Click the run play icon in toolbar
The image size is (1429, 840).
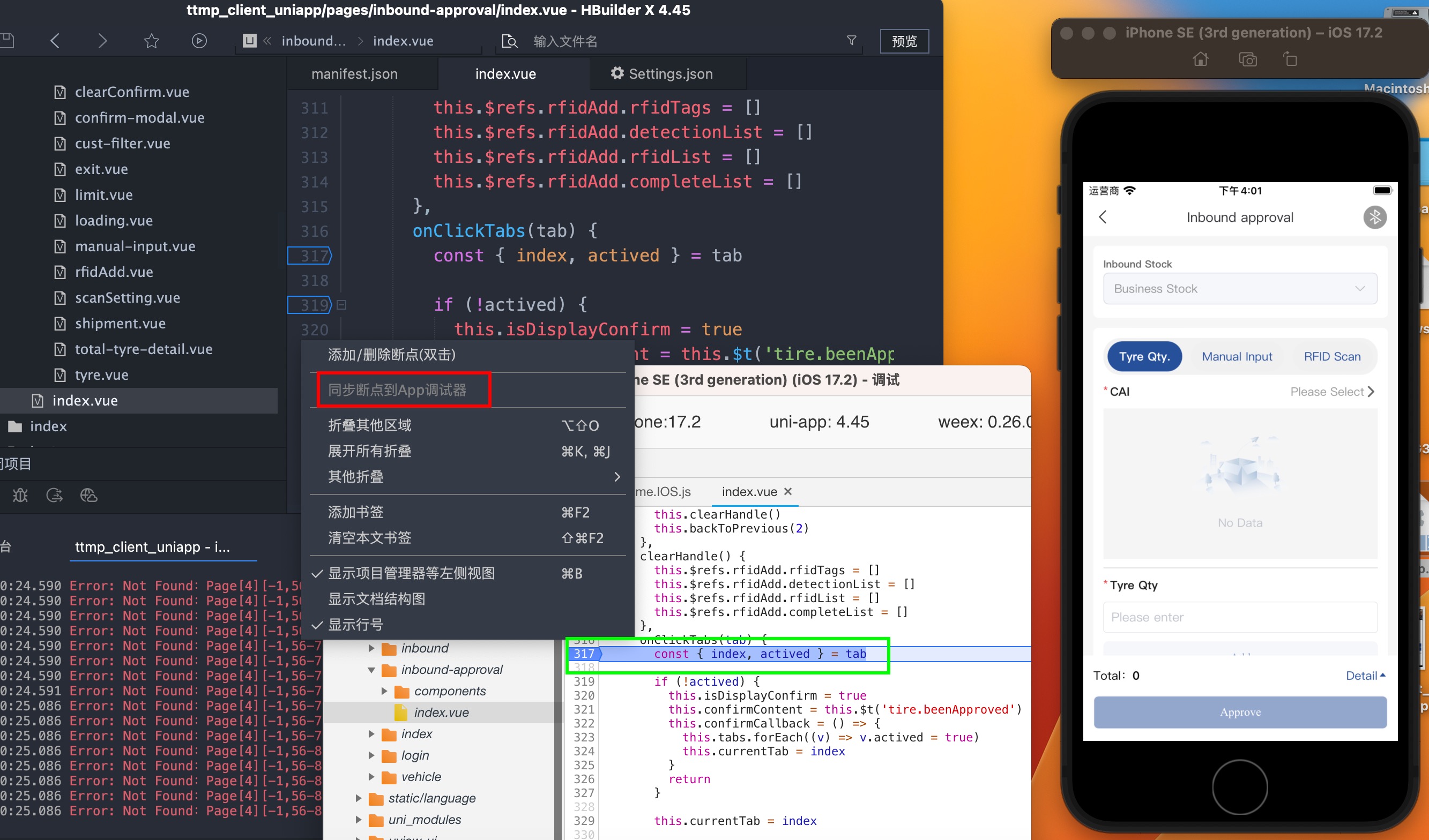[x=199, y=41]
